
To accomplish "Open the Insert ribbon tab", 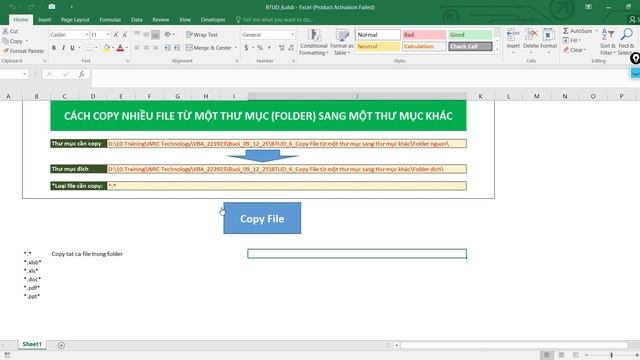I will tap(44, 20).
